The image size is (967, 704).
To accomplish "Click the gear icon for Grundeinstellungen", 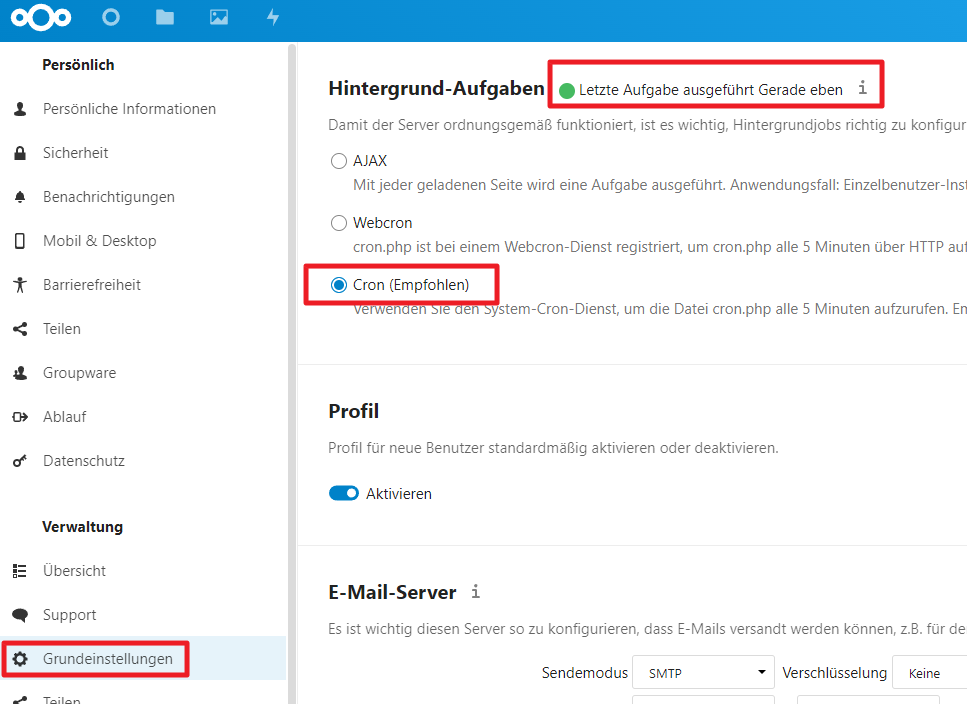I will point(20,659).
